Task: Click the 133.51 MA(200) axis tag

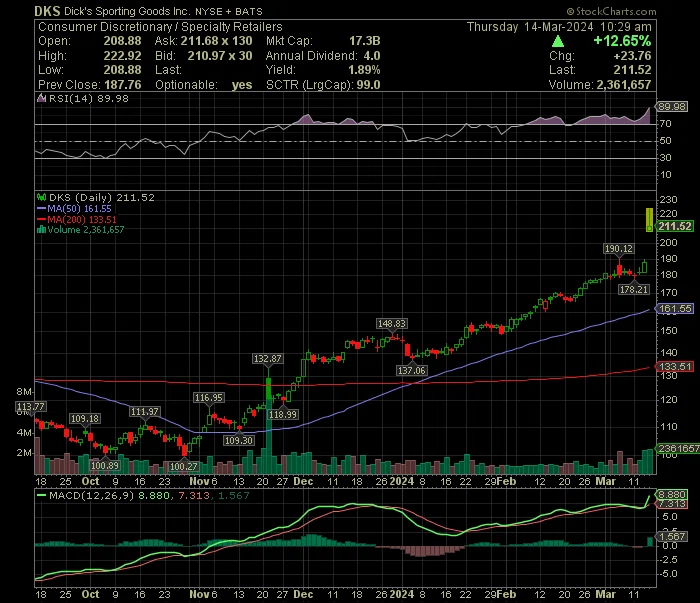Action: 674,366
